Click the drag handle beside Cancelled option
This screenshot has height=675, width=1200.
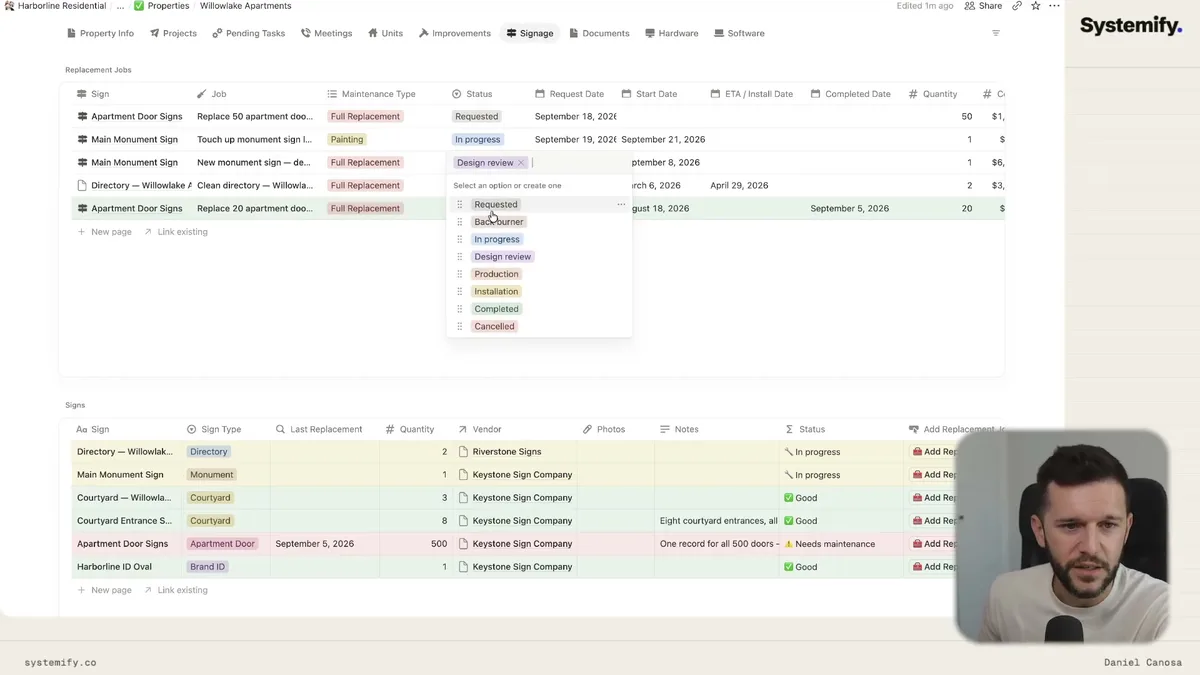click(x=460, y=326)
